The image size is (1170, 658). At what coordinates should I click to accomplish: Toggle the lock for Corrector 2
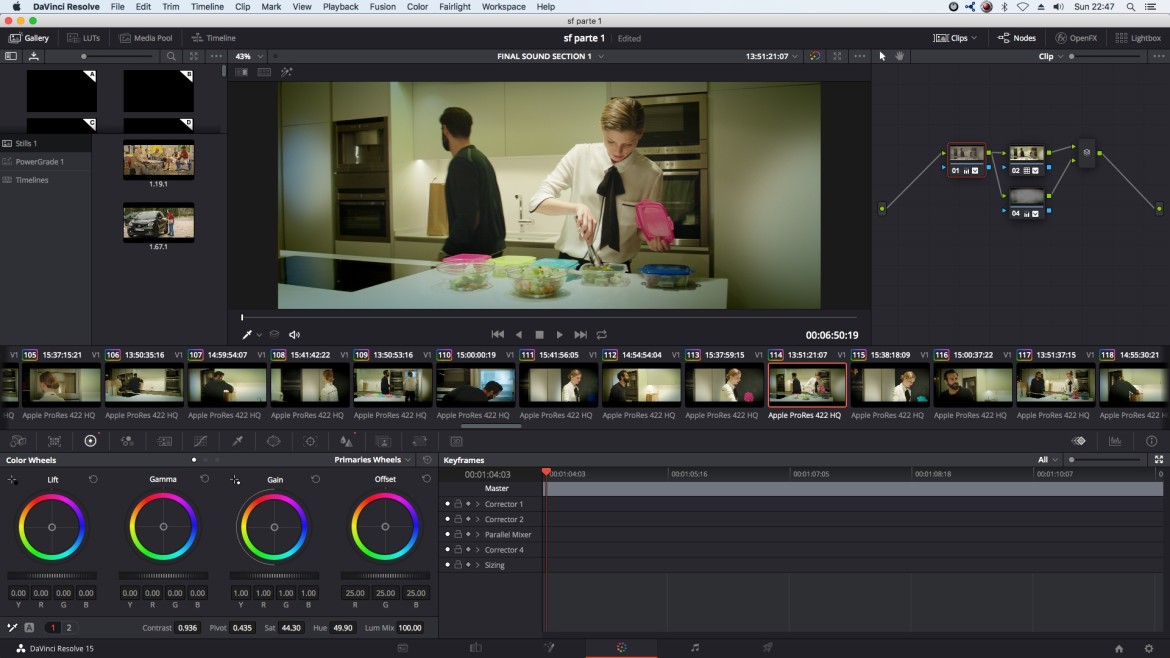click(458, 519)
